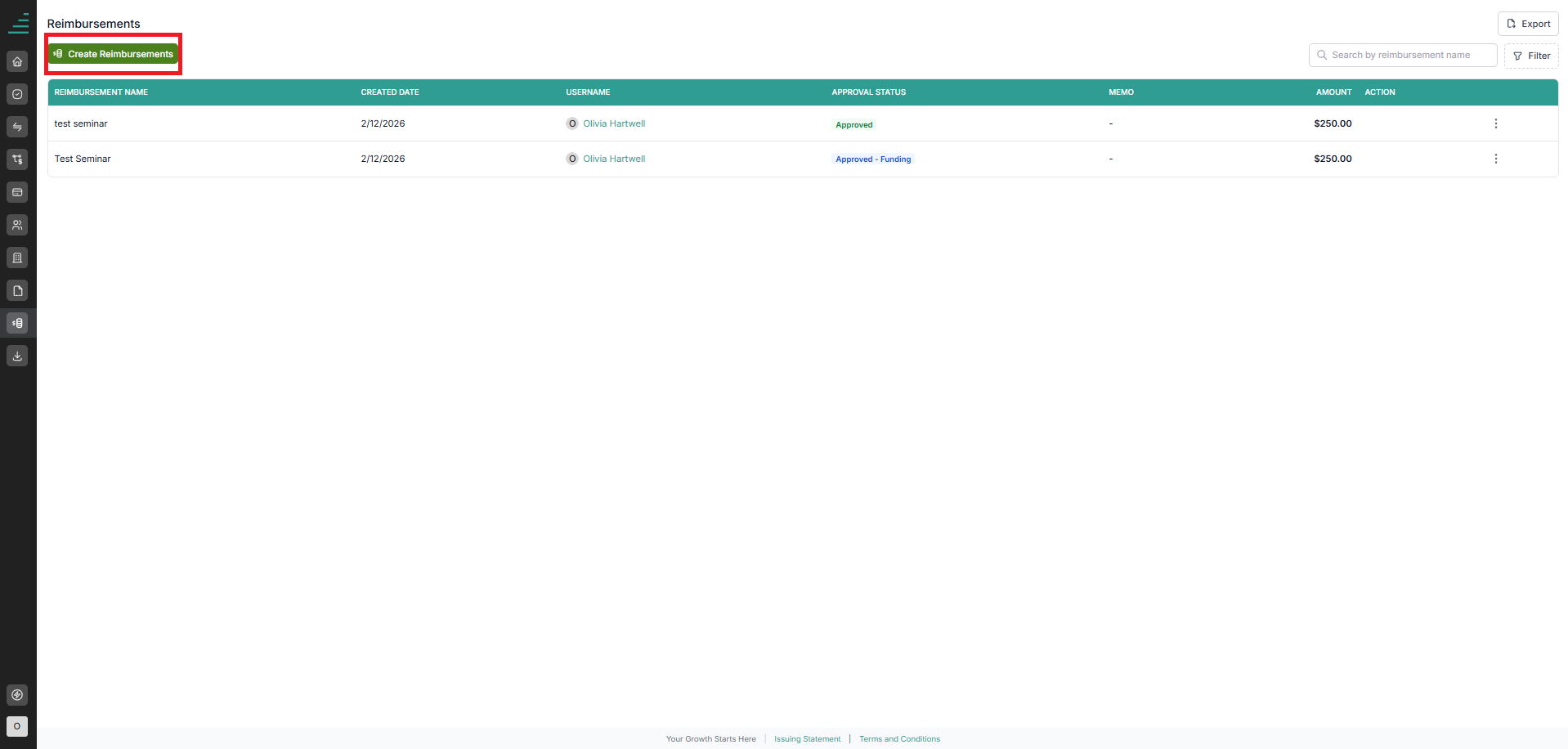
Task: Open action menu for test seminar row
Action: point(1496,123)
